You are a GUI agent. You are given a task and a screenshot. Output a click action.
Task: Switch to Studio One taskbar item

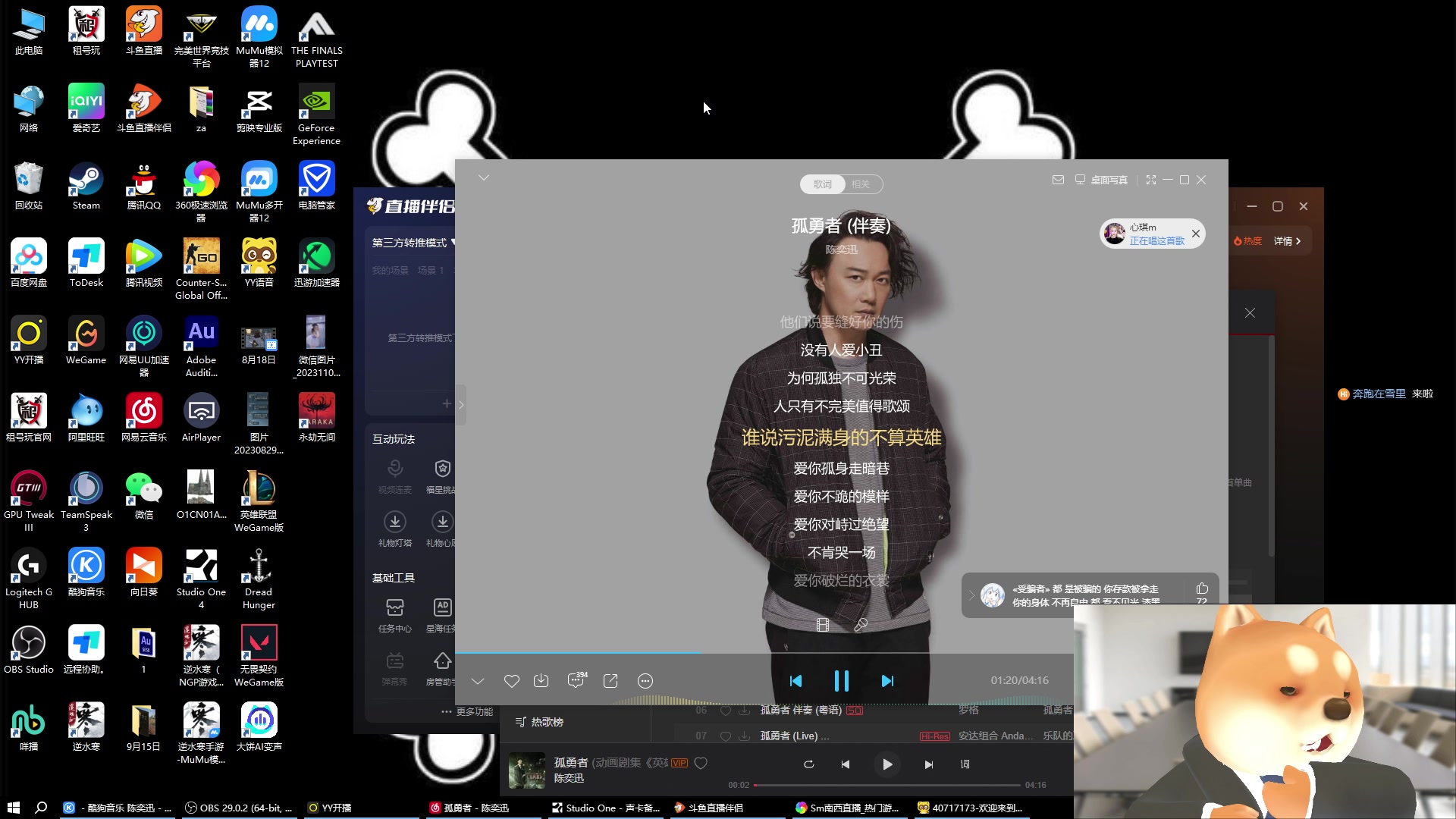click(607, 808)
